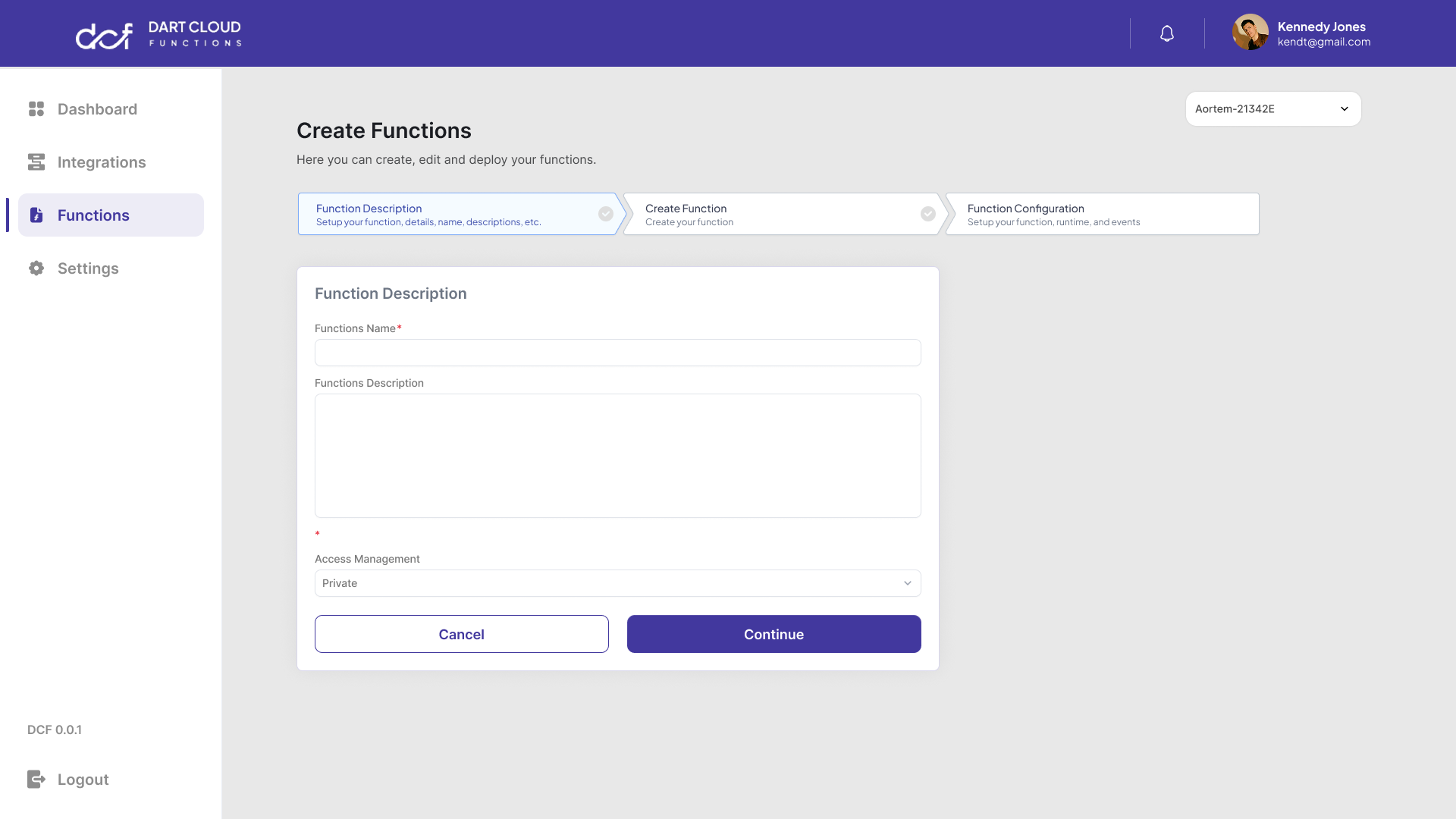
Task: Open Settings from the sidebar menu
Action: point(88,268)
